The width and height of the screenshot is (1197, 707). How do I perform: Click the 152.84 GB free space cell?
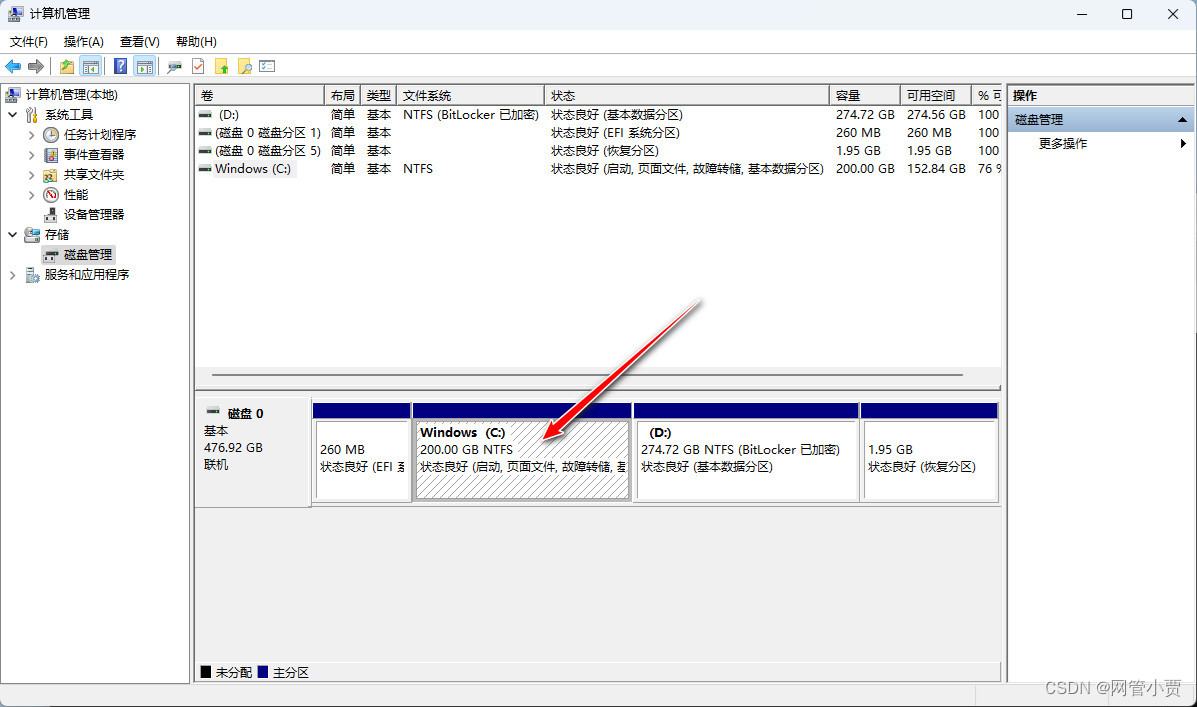pos(936,169)
